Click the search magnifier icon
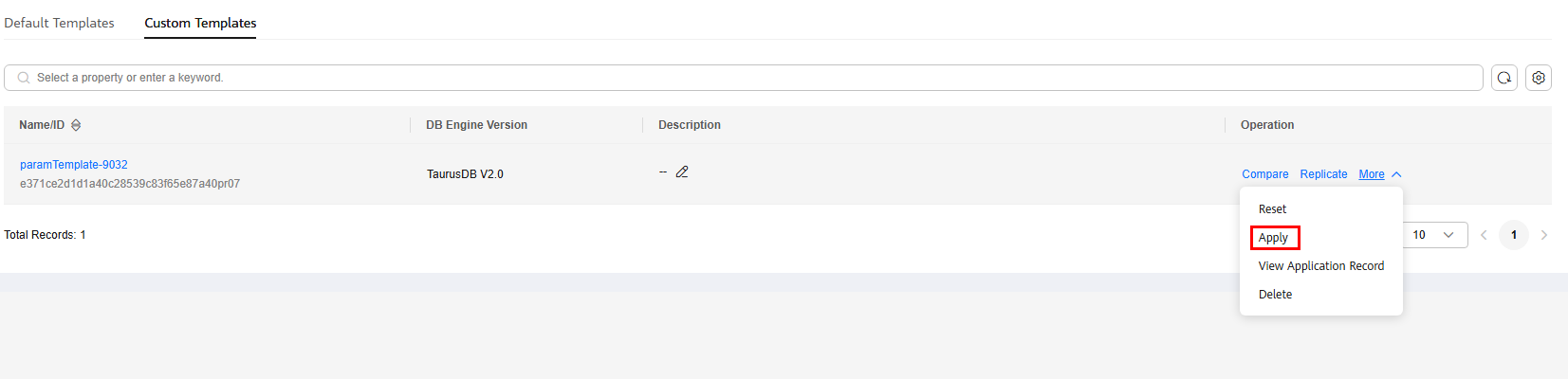1568x379 pixels. pos(24,78)
